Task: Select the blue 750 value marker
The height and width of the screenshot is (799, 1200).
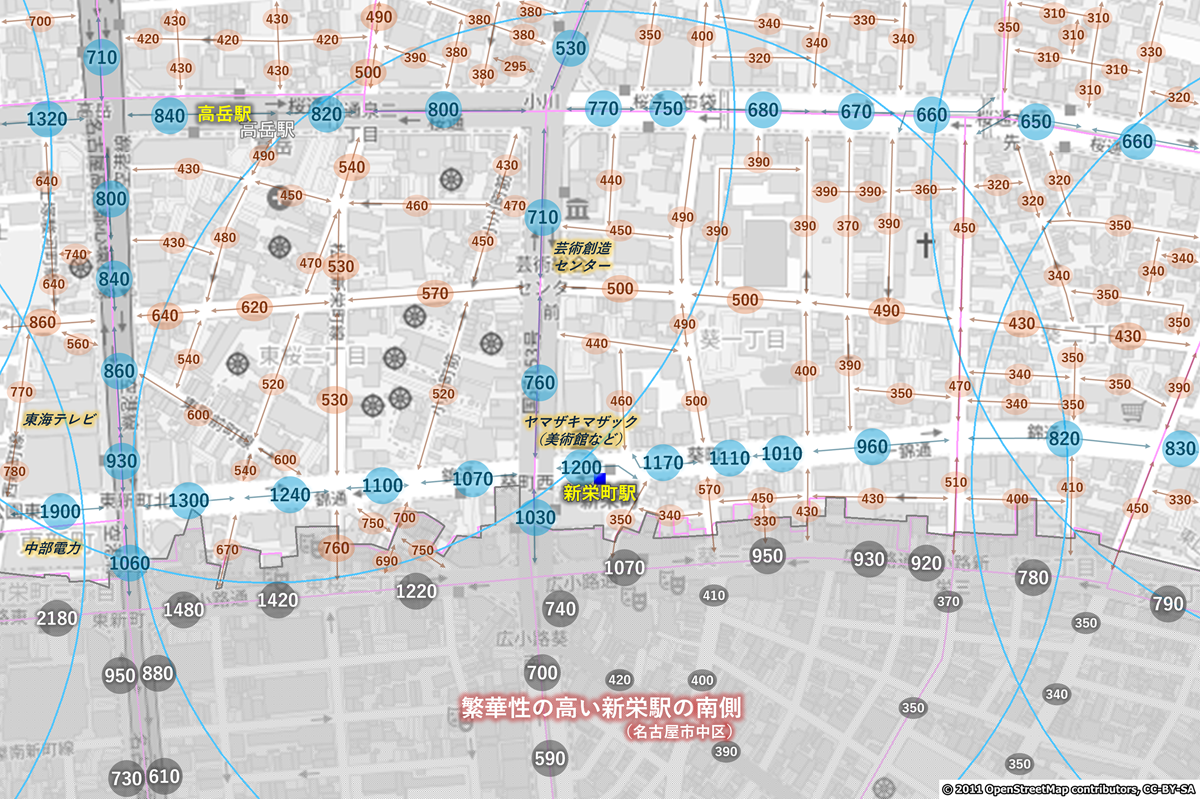Action: (x=667, y=110)
